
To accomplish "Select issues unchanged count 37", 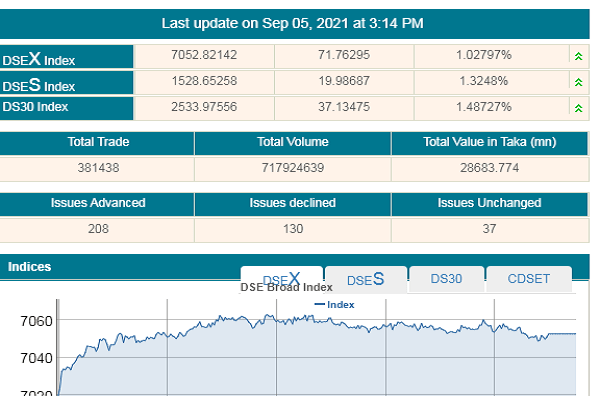I will pyautogui.click(x=489, y=229).
